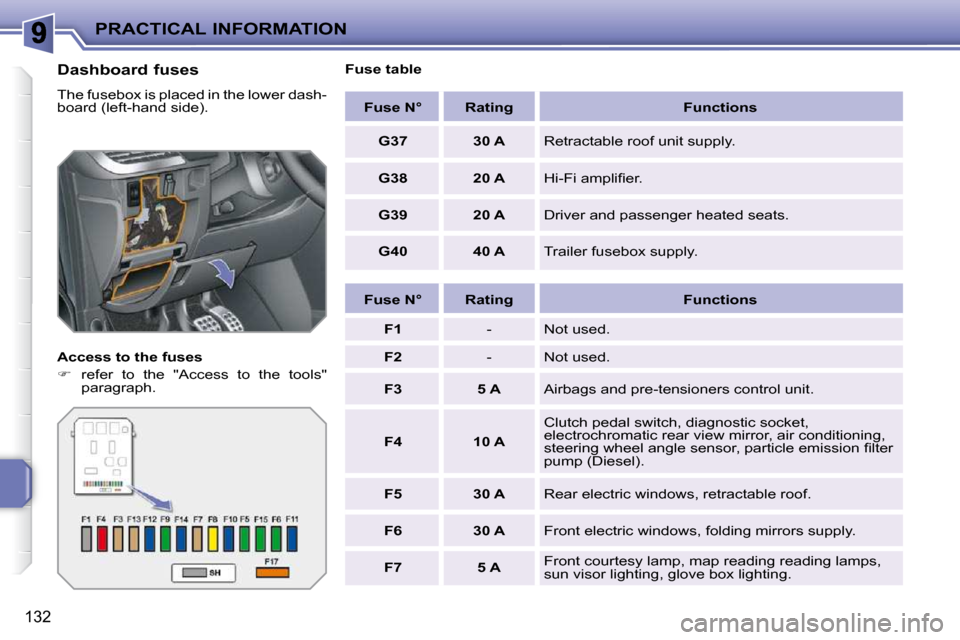Screen dimensions: 960x640
Task: Click the G37 fuse number cell
Action: pos(392,141)
